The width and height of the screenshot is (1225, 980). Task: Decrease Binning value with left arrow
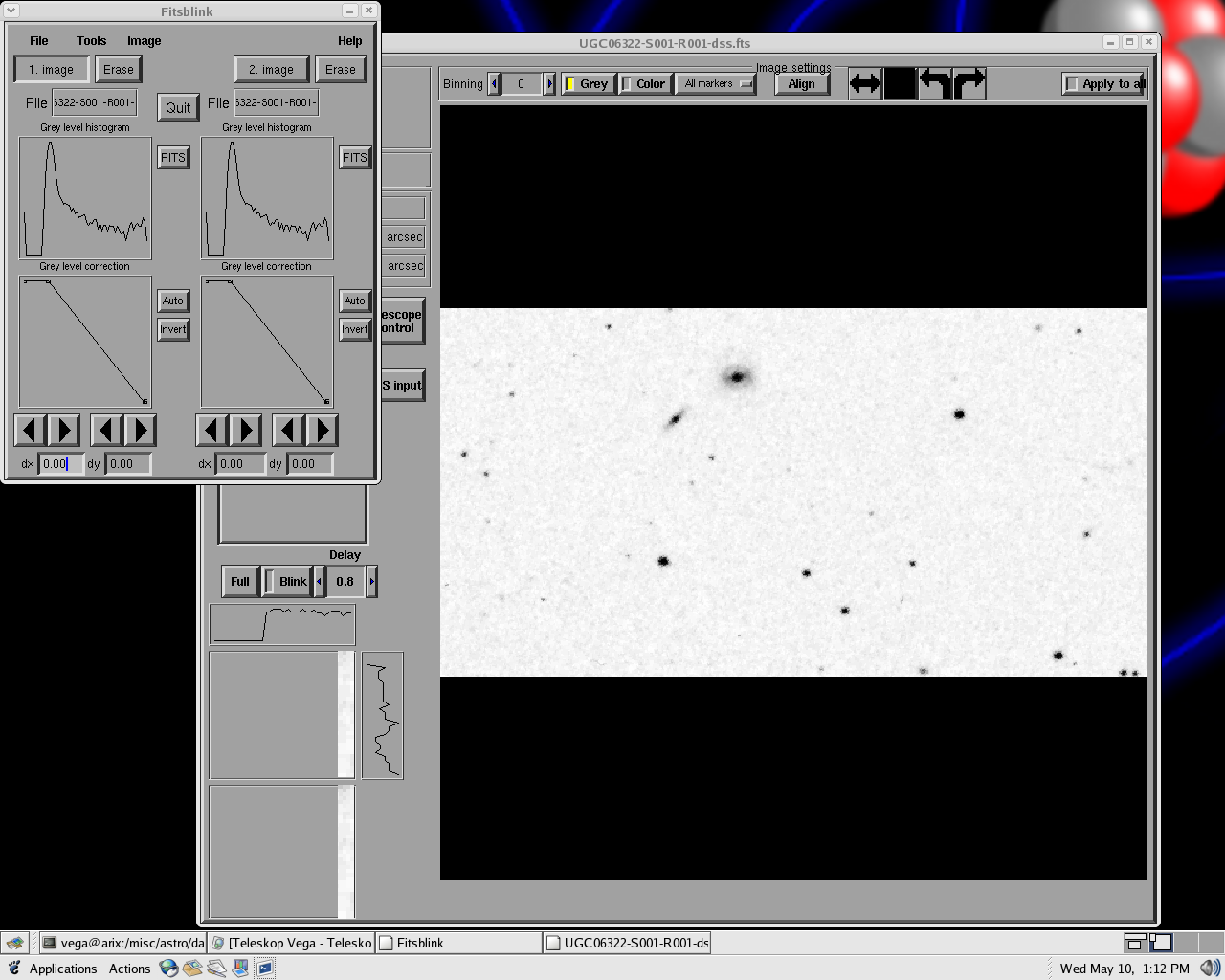pyautogui.click(x=494, y=83)
